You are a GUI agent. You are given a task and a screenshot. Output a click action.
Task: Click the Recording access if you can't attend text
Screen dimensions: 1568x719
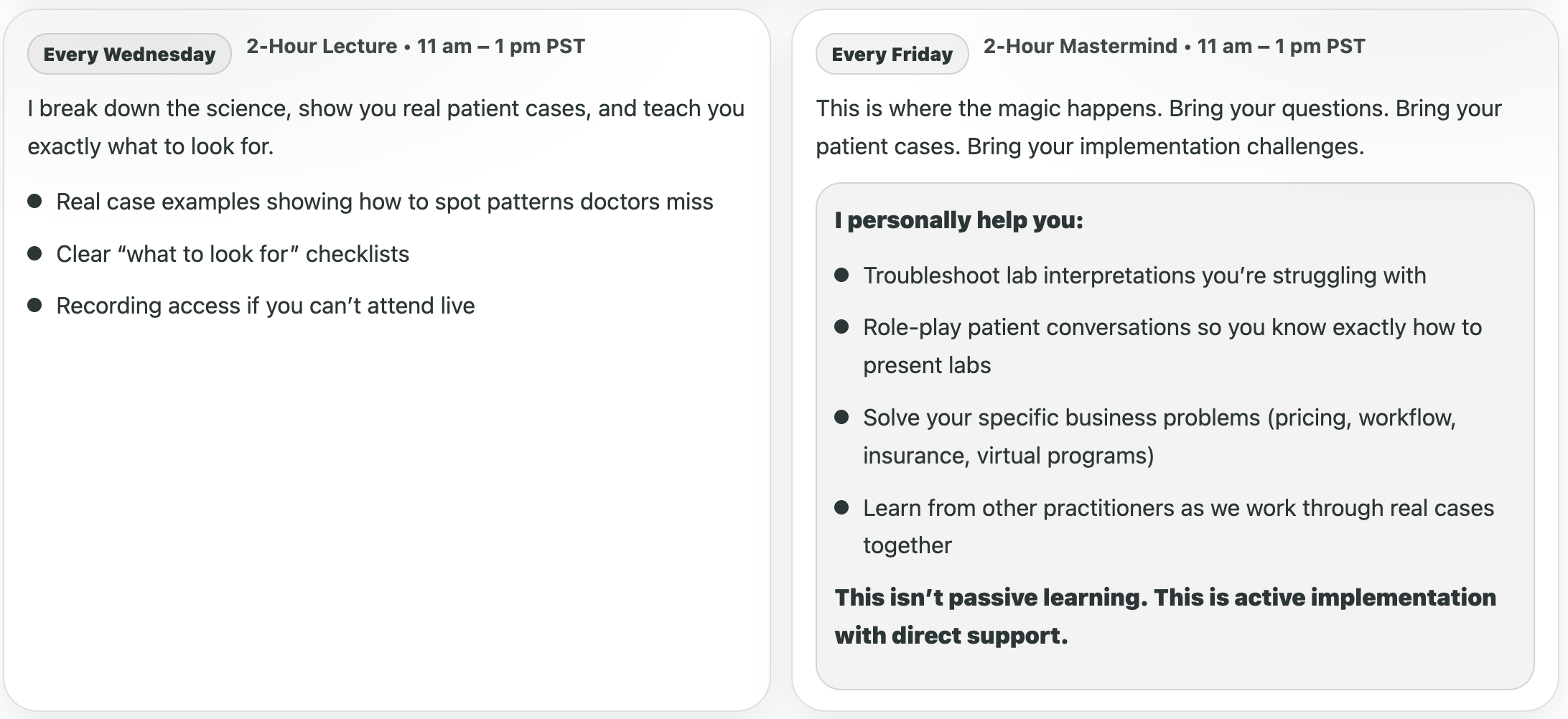pos(266,306)
